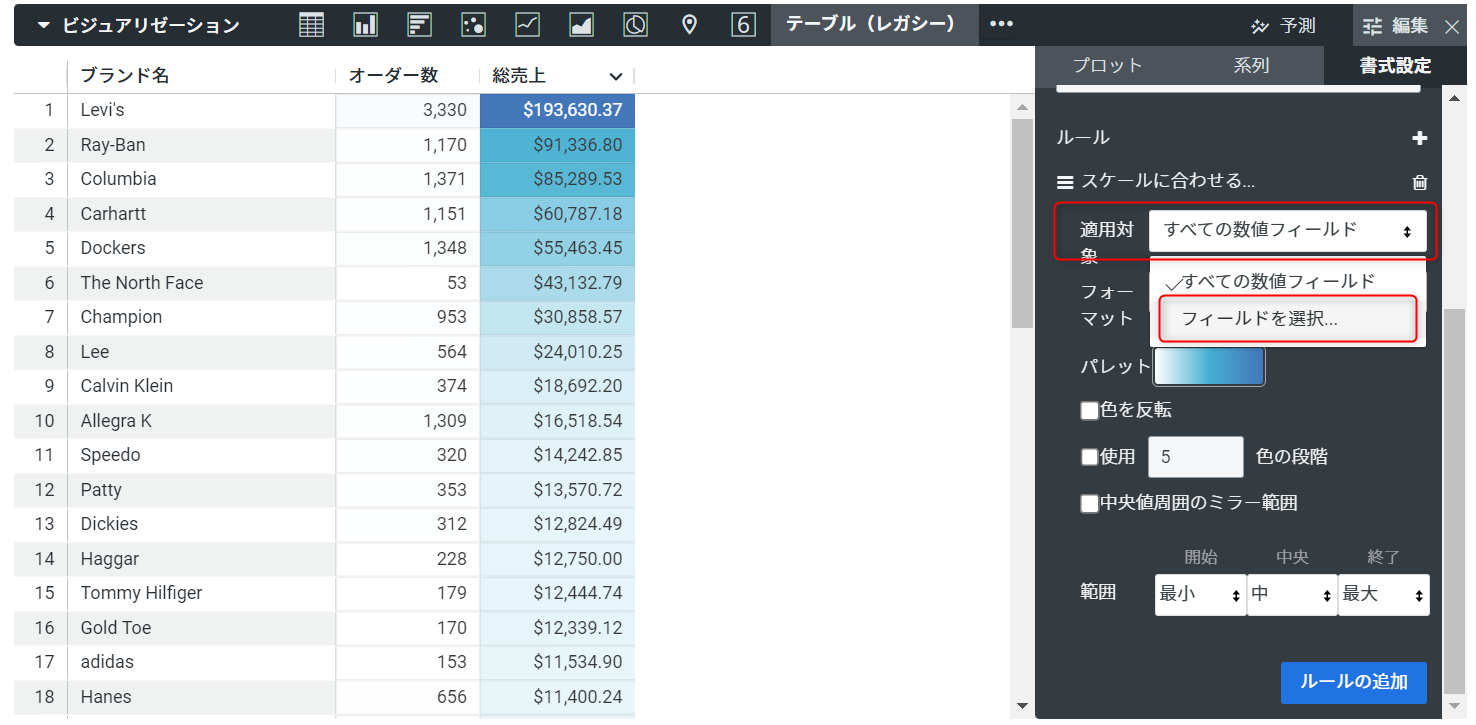This screenshot has height=725, width=1476.
Task: Open the 終了 range dropdown showing 最大
Action: [1384, 594]
